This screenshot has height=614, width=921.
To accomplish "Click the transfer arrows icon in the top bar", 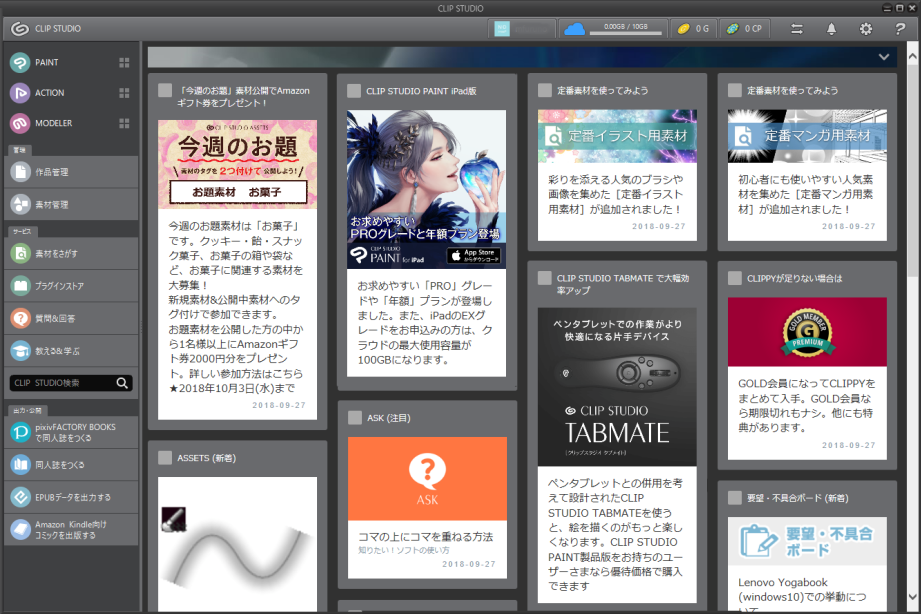I will tap(796, 28).
